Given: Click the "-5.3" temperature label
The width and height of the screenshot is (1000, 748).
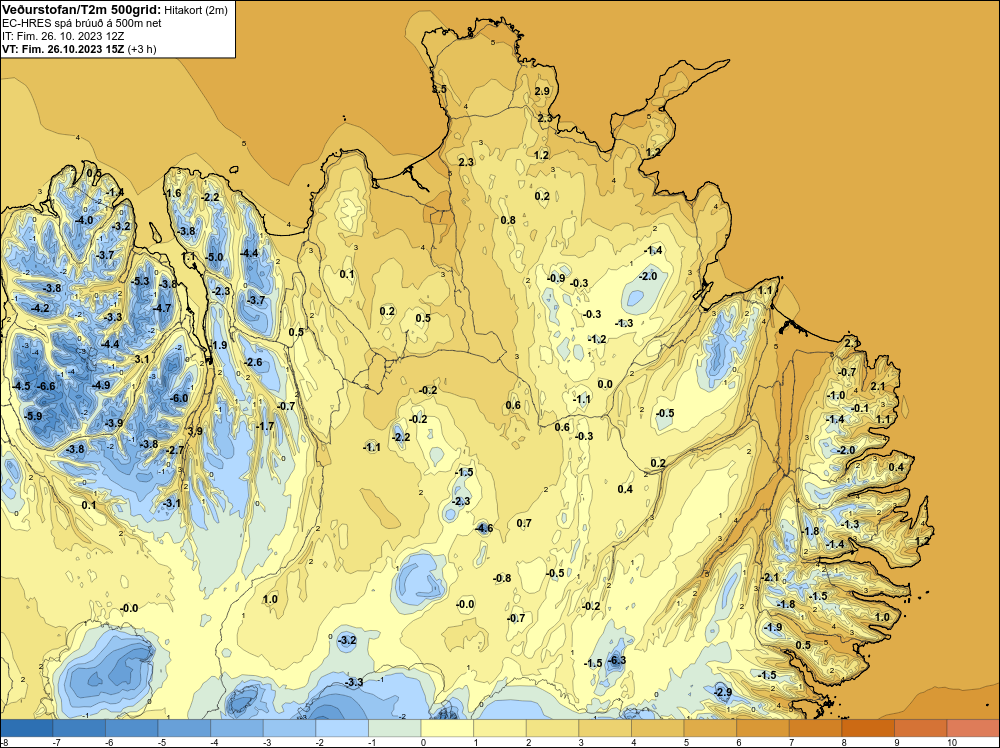Looking at the screenshot, I should 140,281.
